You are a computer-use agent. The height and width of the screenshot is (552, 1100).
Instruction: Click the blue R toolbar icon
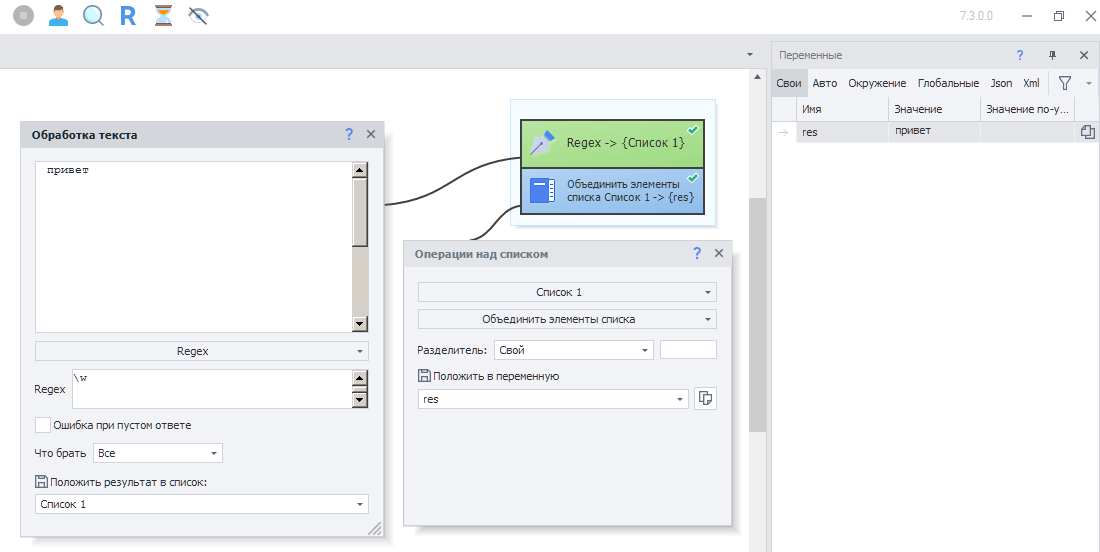pos(128,16)
